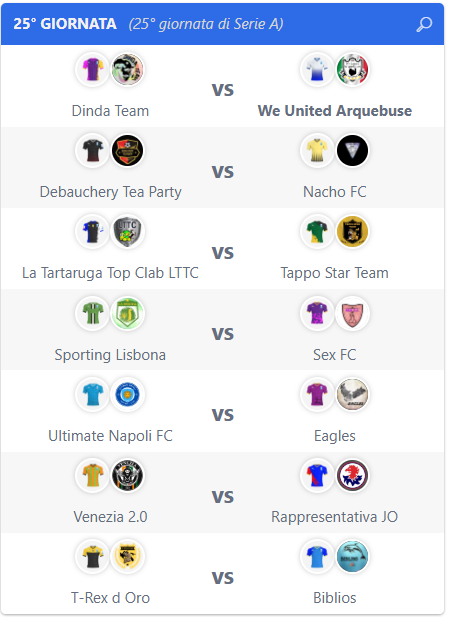Click La Tartaruga LTTC shield logo
The height and width of the screenshot is (617, 449).
point(127,231)
